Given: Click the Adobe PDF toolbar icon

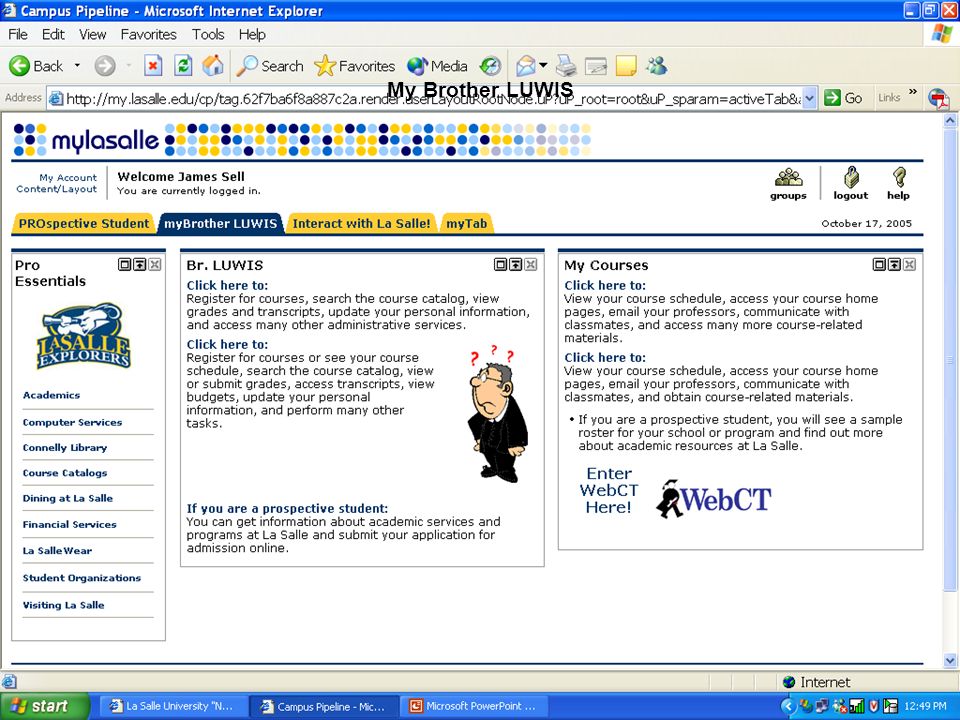Looking at the screenshot, I should click(x=938, y=98).
